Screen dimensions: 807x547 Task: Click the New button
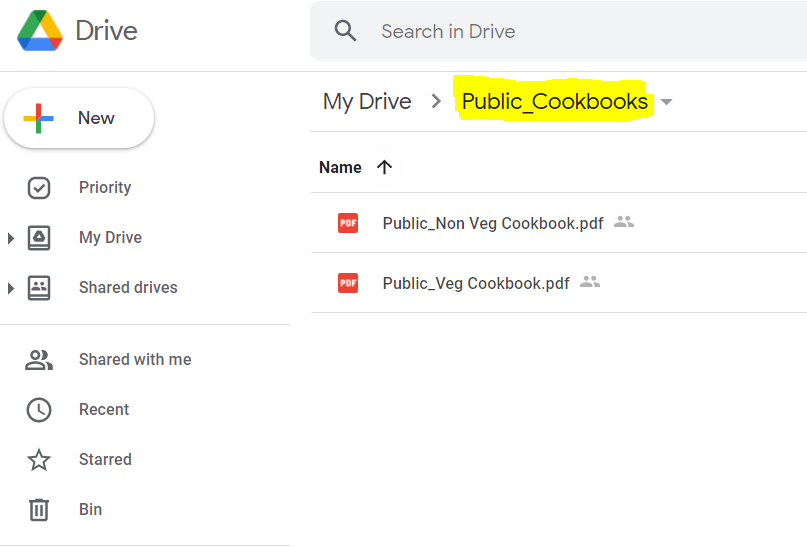[x=80, y=118]
